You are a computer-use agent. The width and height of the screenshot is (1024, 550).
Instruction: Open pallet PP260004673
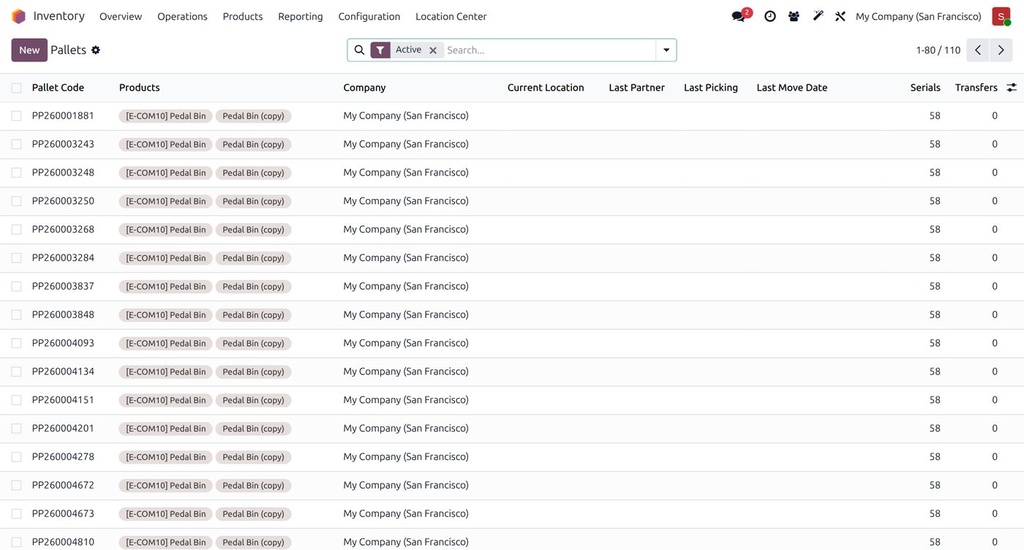(63, 513)
